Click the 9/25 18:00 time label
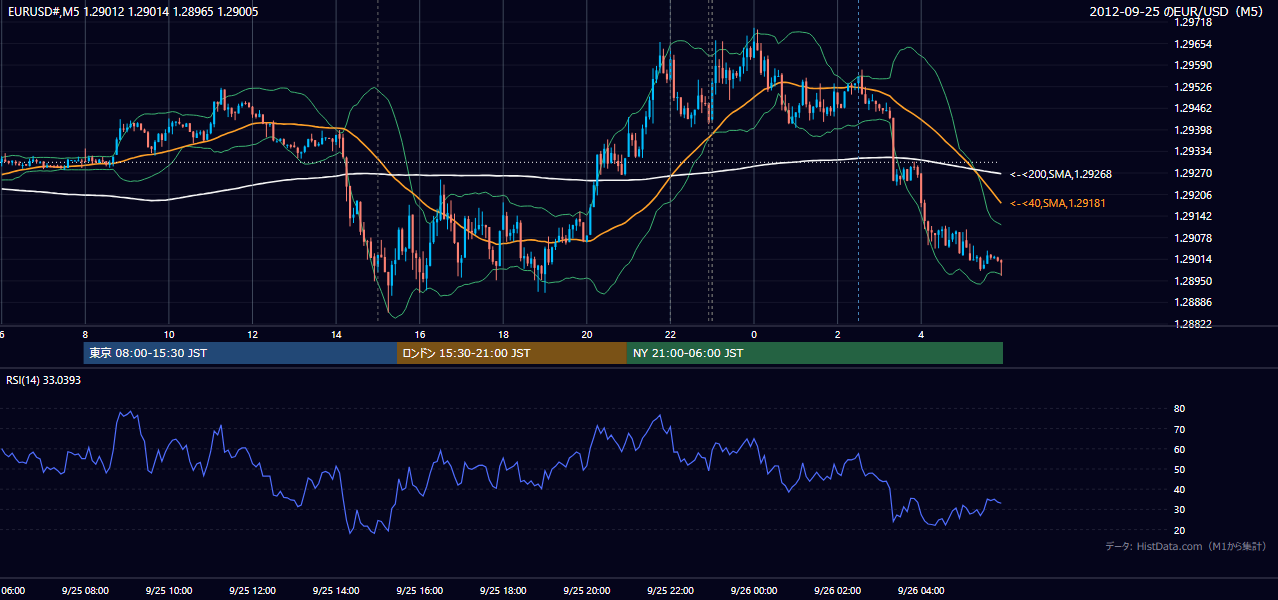The image size is (1278, 600). pos(503,590)
